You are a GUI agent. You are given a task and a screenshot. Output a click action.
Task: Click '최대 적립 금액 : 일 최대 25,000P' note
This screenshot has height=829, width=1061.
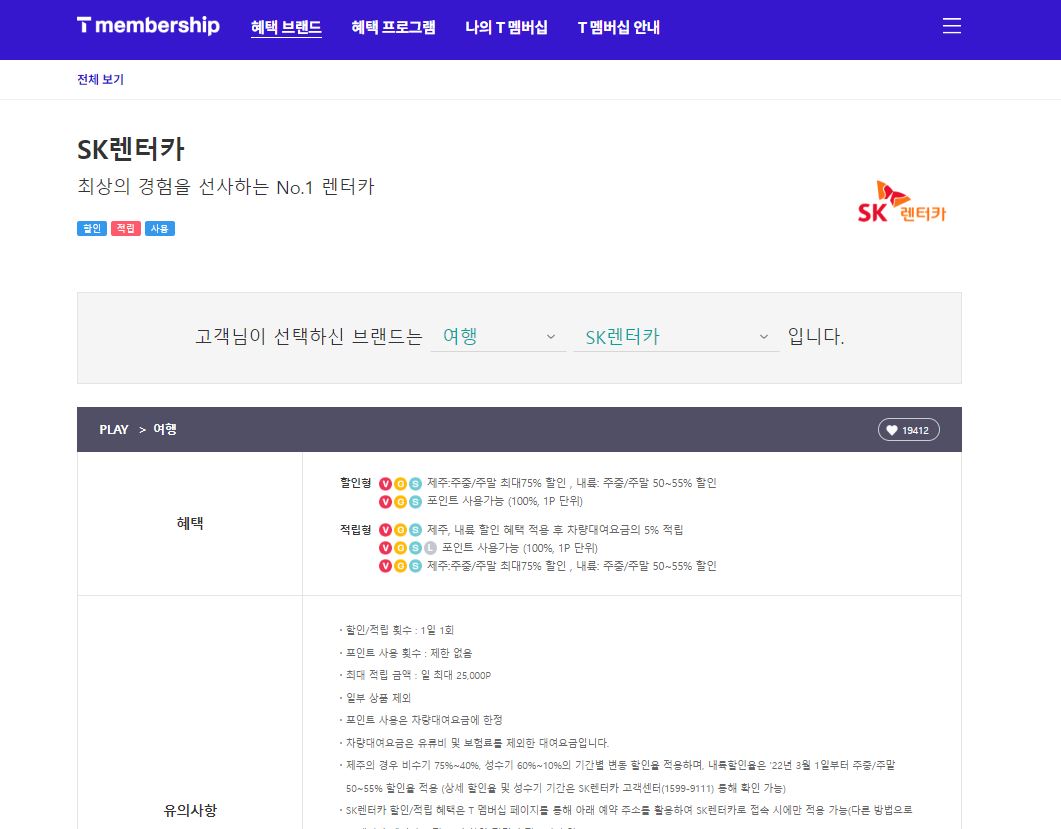tap(417, 675)
